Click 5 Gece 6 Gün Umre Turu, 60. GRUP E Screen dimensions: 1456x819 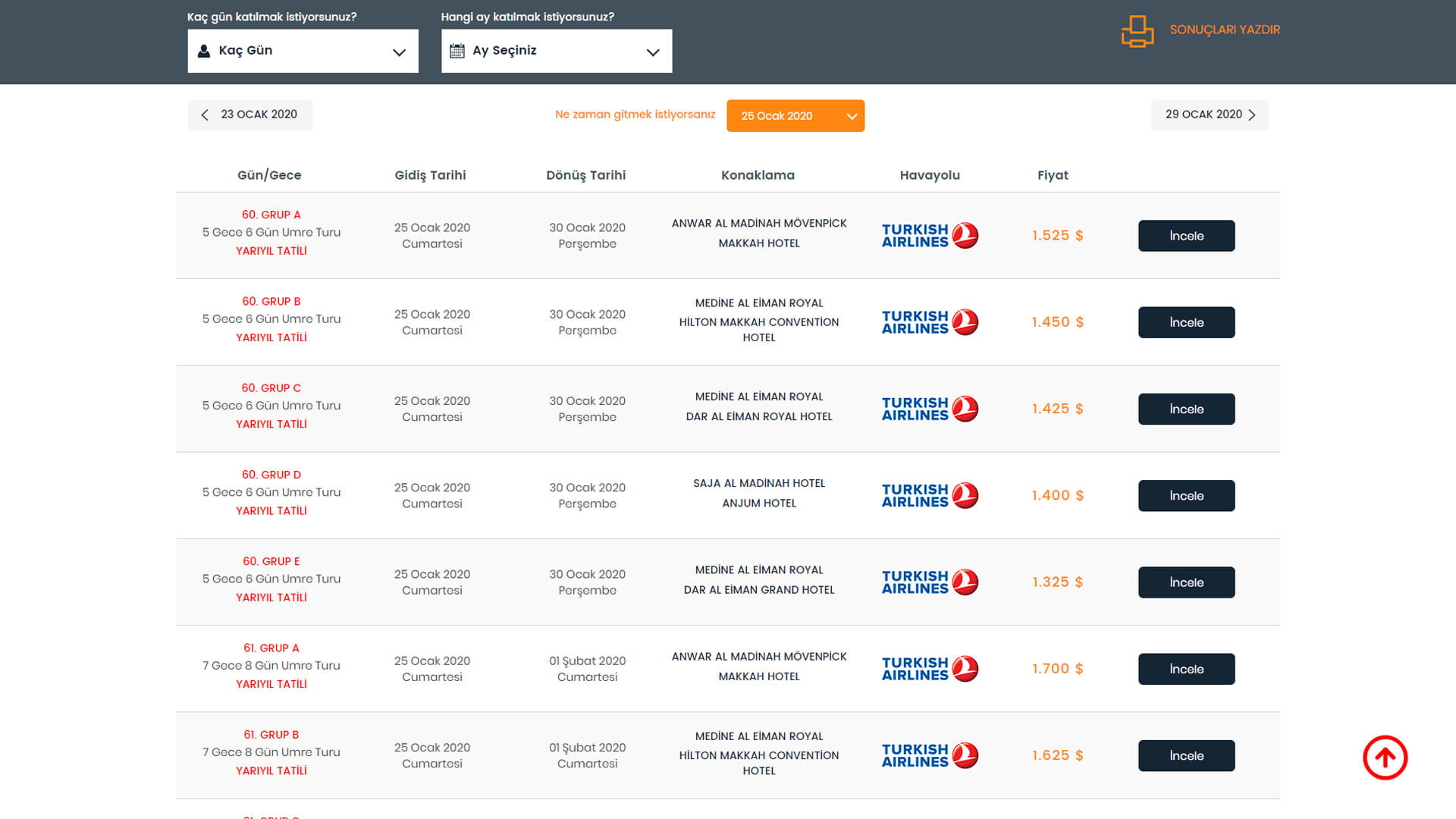click(x=271, y=579)
